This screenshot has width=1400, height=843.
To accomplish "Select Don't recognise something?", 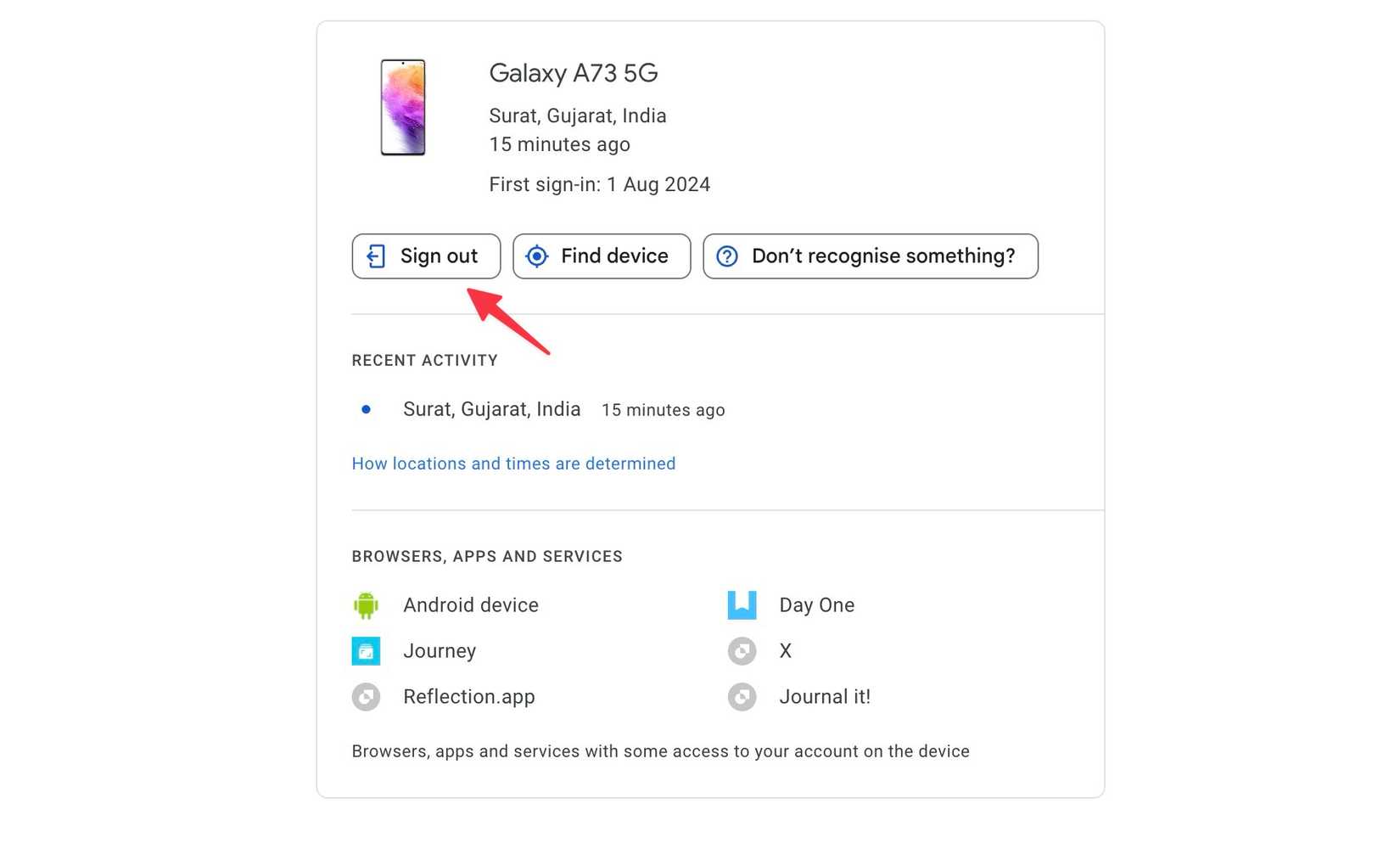I will pos(871,256).
